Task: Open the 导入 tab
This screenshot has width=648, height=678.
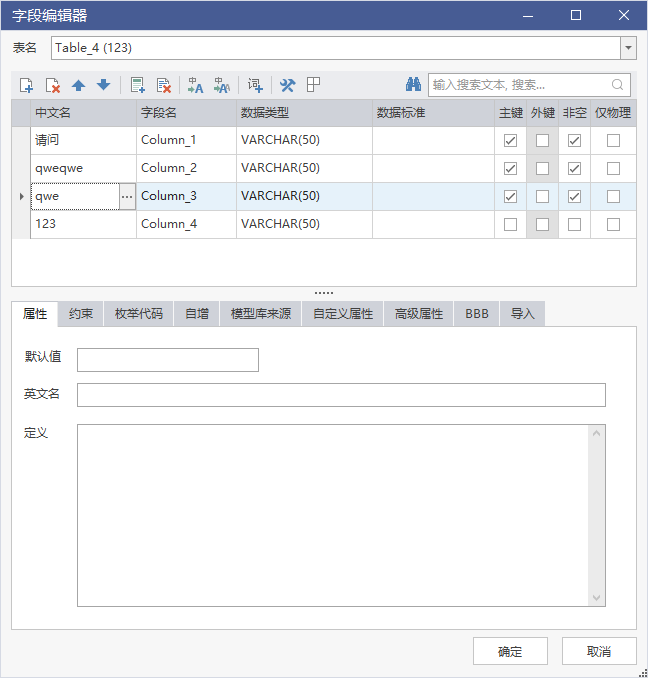Action: [x=523, y=314]
